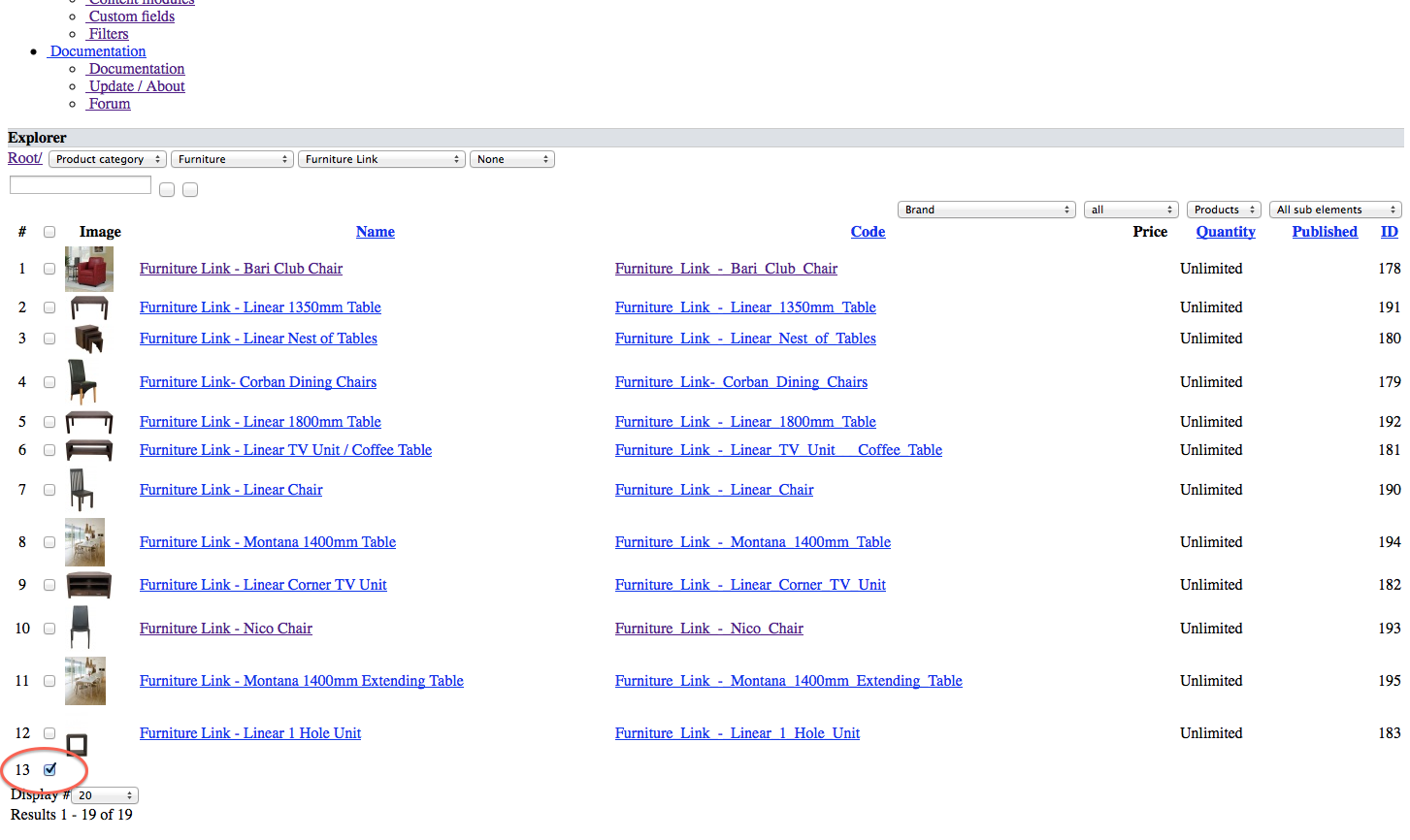Click the Montana 1400mm Extending Table thumbnail
Screen dimensions: 1410x840
pos(85,681)
